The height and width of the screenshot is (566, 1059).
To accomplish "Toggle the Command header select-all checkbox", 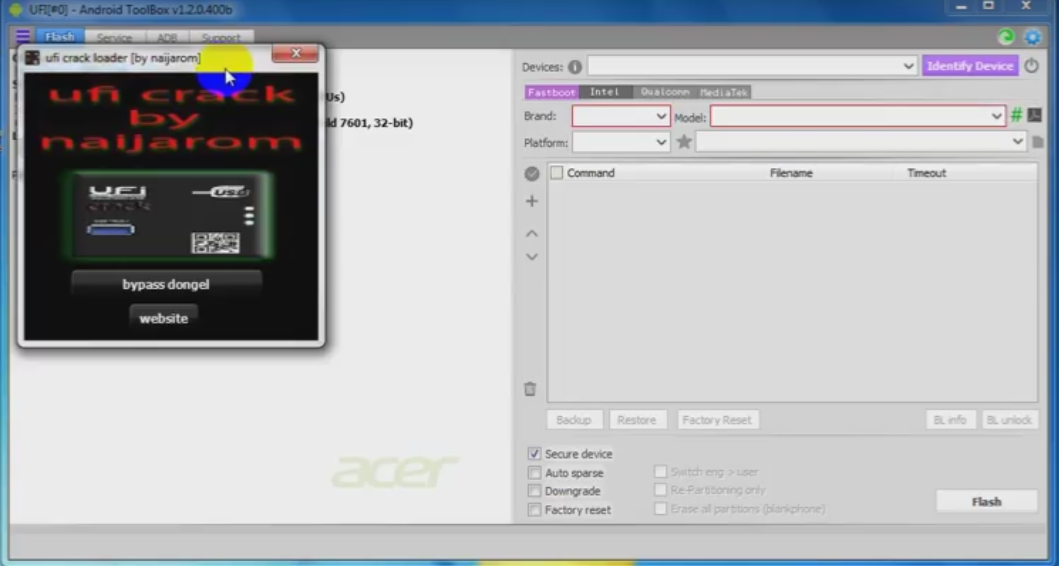I will pos(557,173).
